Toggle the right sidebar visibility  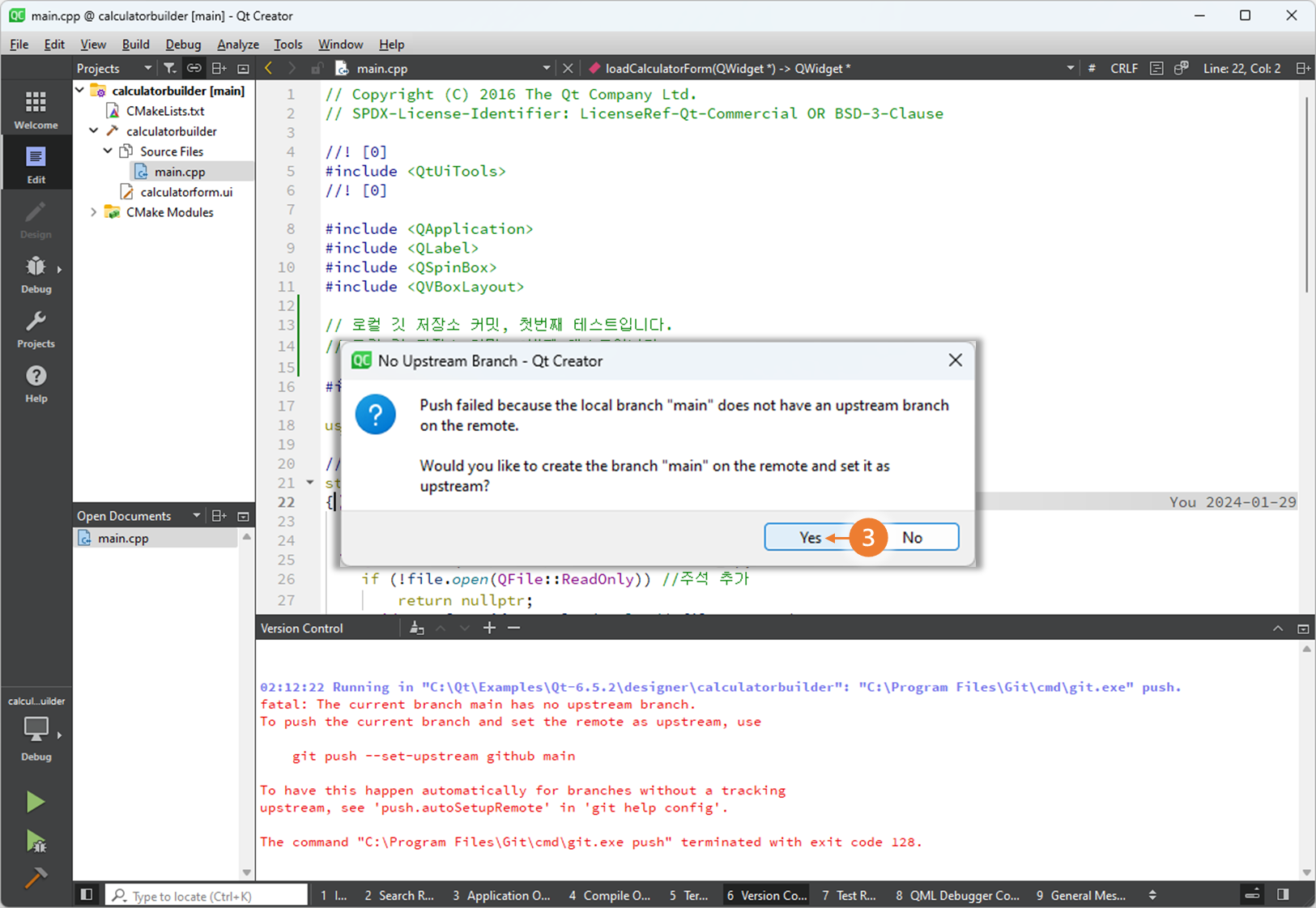[x=1283, y=894]
